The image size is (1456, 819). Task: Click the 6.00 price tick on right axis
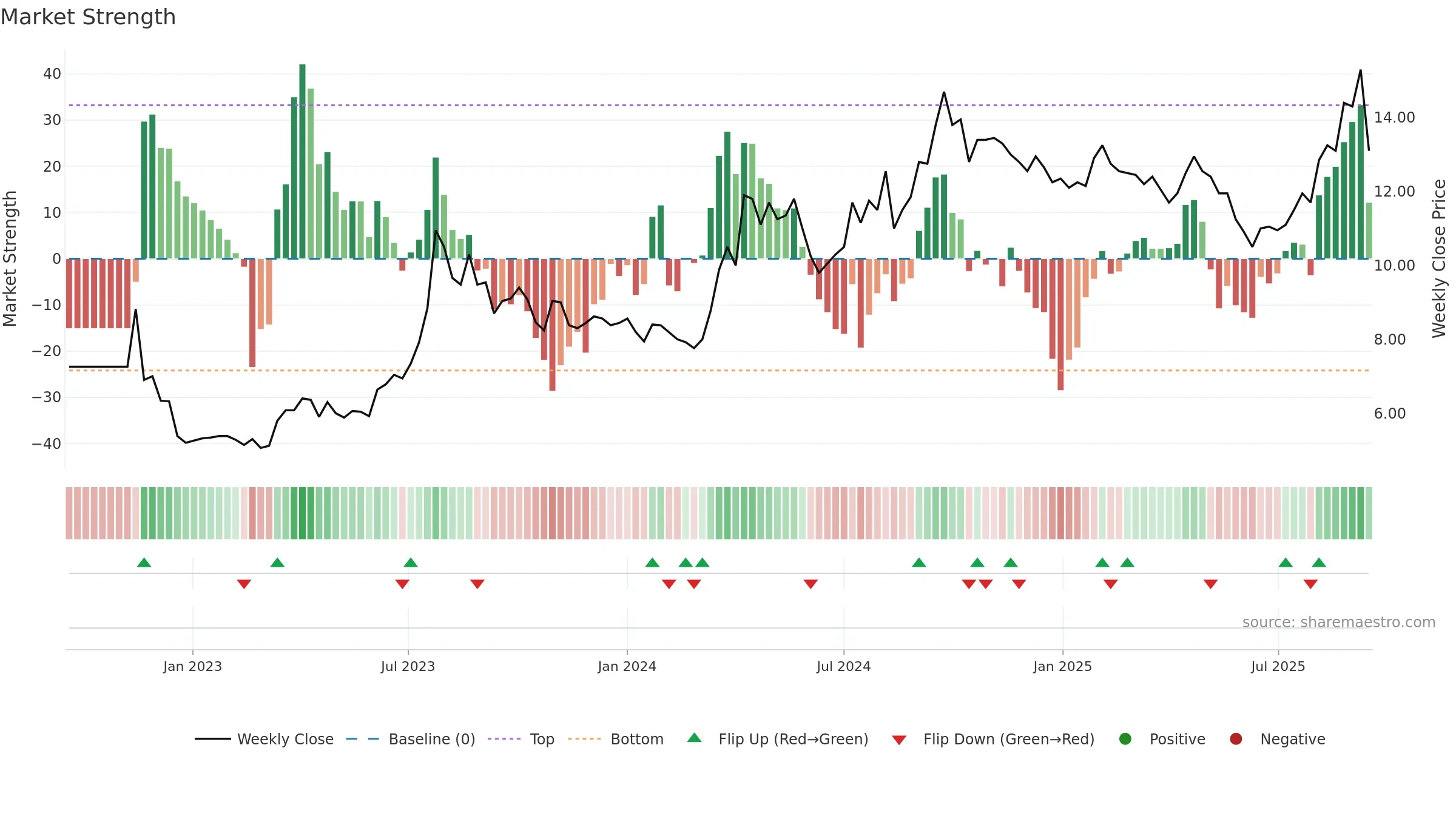pos(1390,414)
